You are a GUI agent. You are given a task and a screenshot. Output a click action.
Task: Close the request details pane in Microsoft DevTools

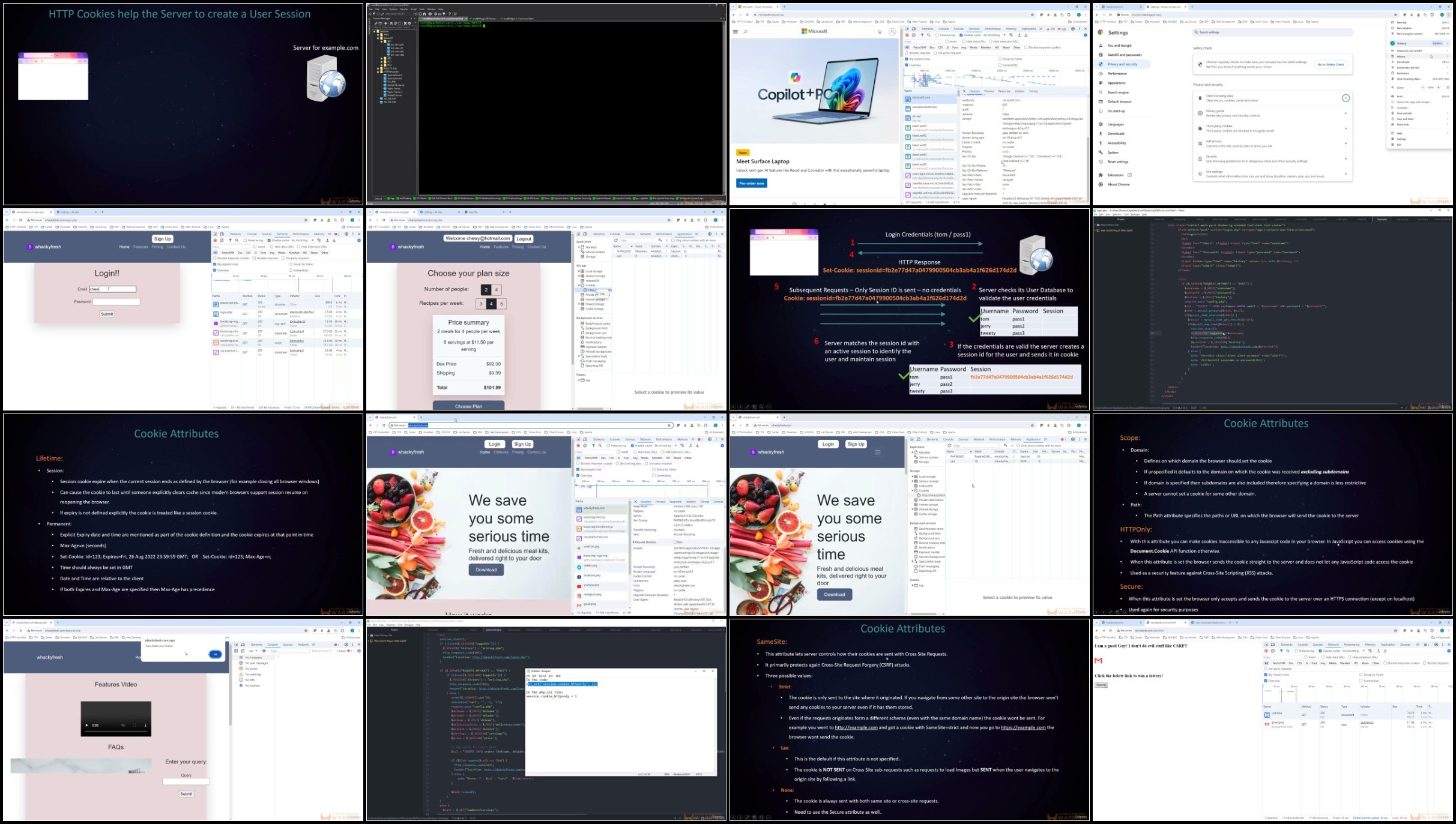pos(965,91)
